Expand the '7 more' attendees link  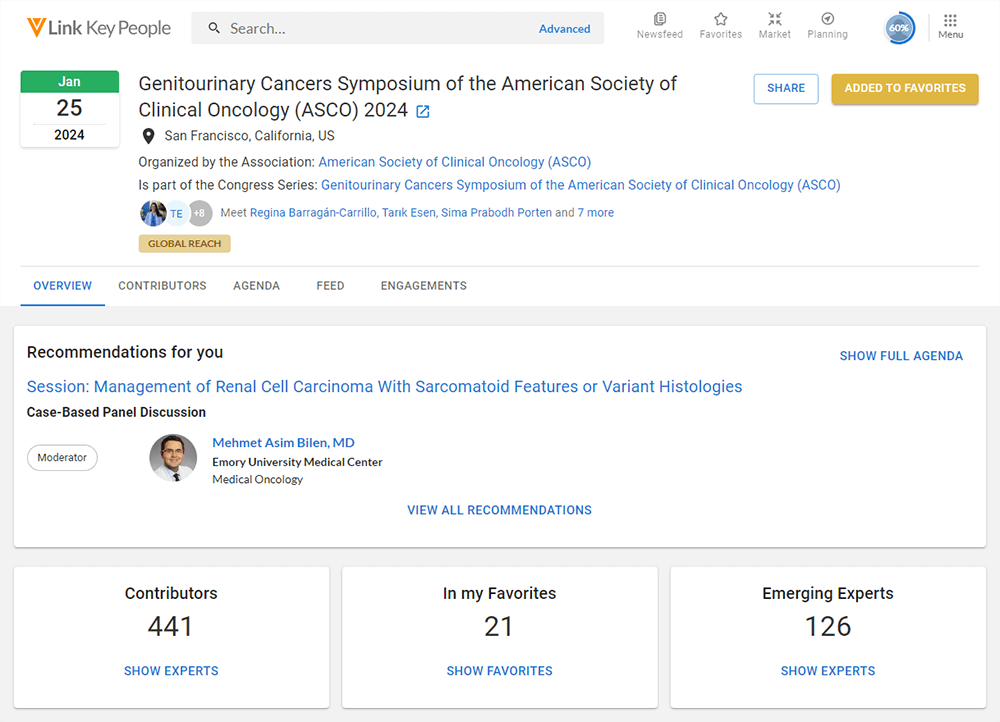[x=596, y=213]
